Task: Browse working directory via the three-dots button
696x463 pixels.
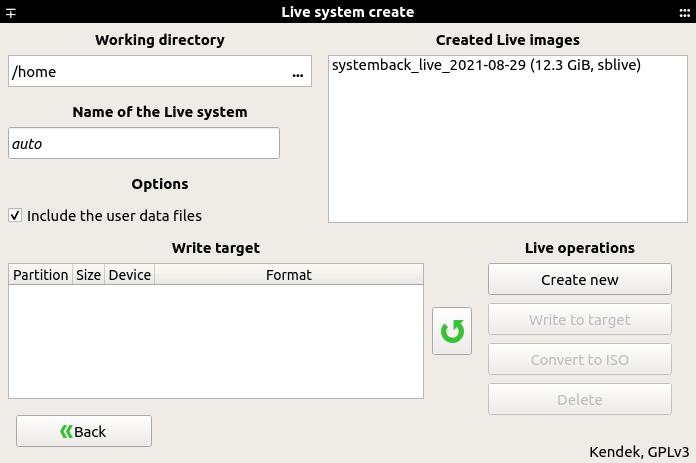Action: (297, 73)
